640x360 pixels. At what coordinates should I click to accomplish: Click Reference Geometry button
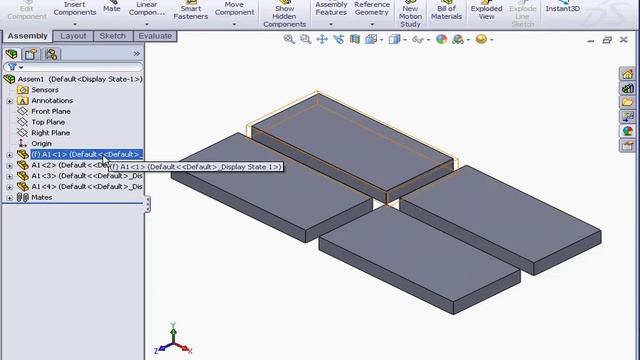tap(372, 8)
